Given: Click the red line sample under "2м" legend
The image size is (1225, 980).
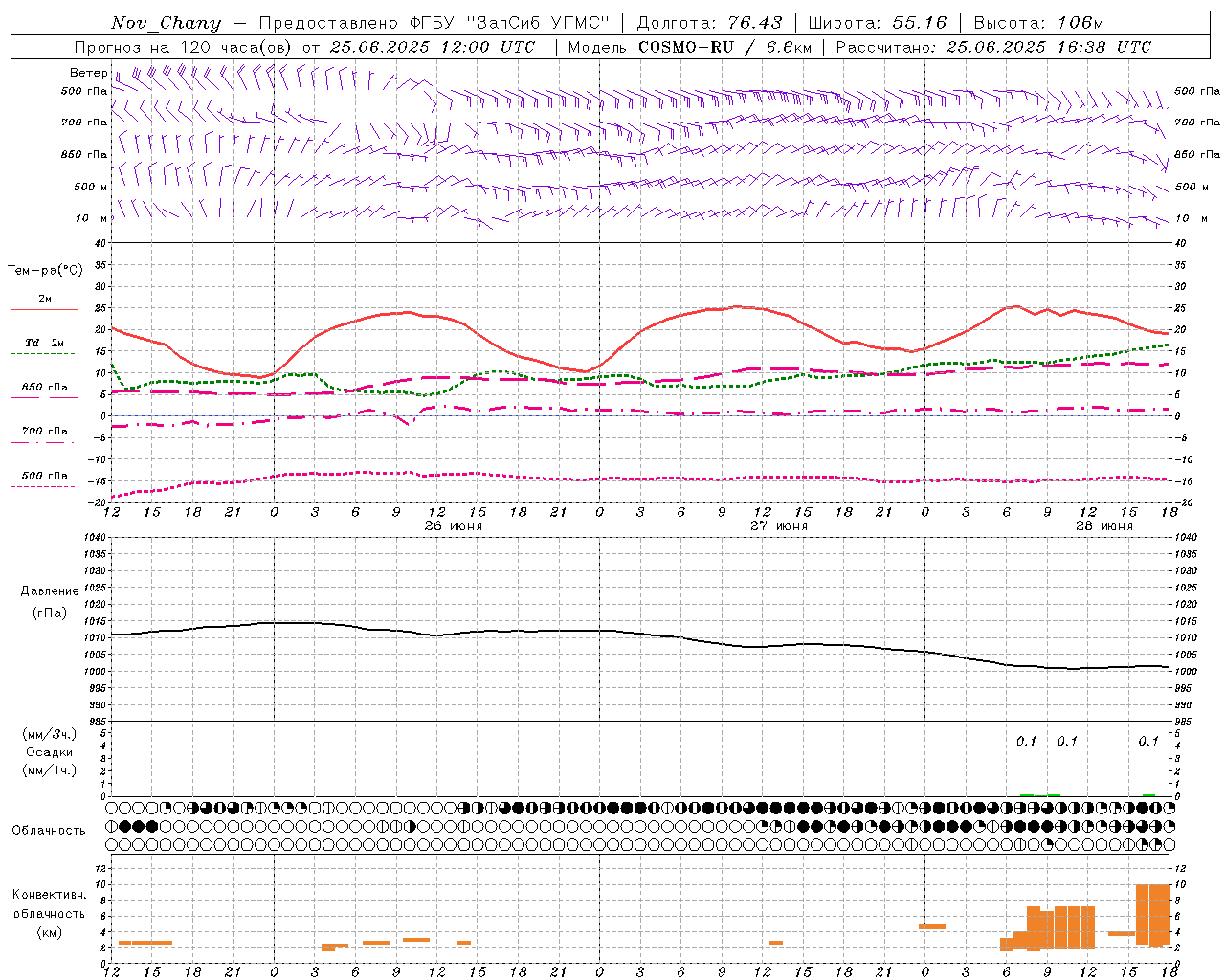Looking at the screenshot, I should pos(44,310).
